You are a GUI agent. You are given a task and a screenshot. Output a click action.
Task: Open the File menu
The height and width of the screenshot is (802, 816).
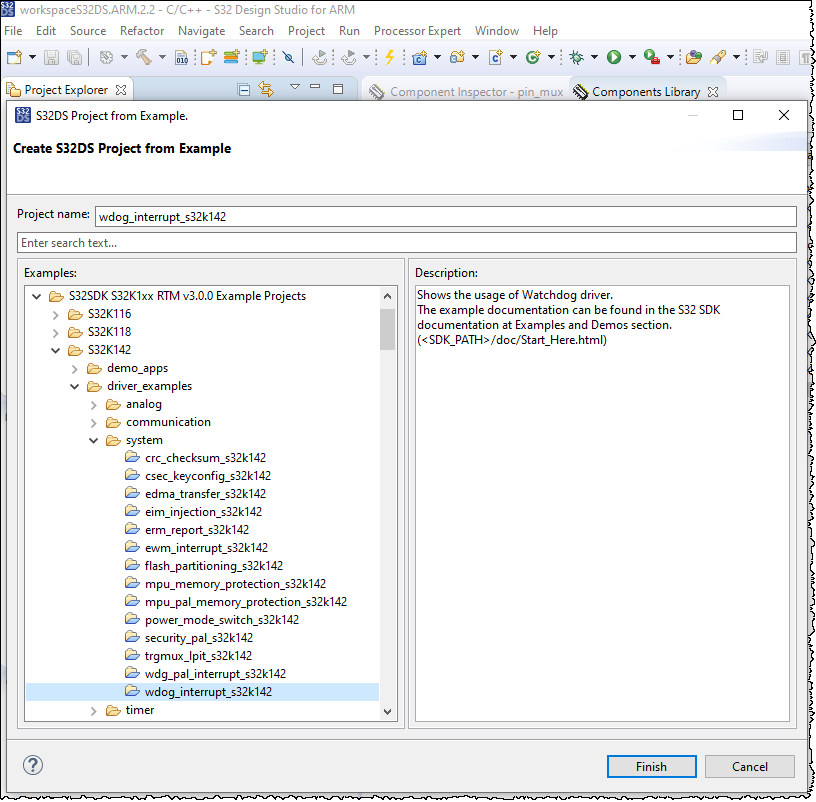click(x=13, y=31)
